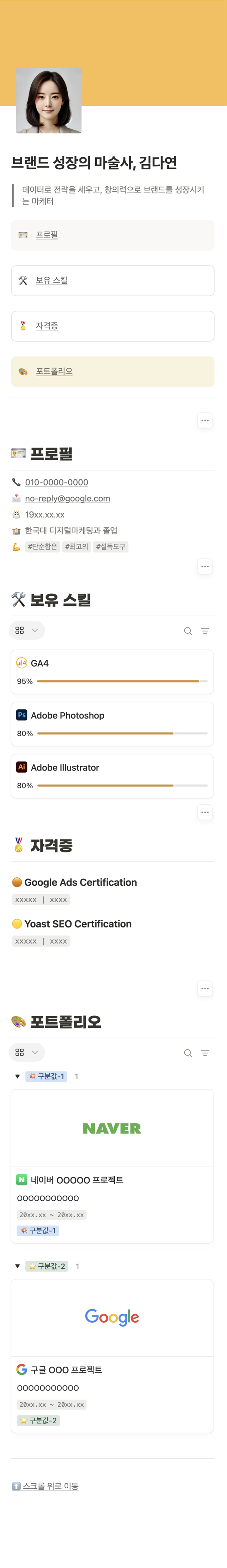Collapse the 구분값-1 group triangle

tap(17, 1077)
